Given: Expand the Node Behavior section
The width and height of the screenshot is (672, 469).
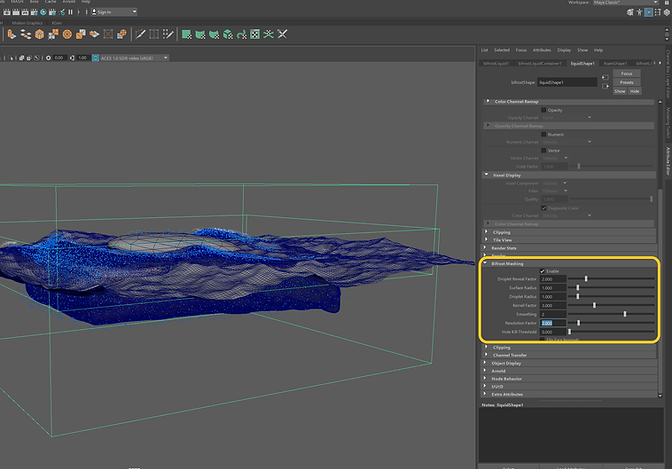Looking at the screenshot, I should pos(485,379).
